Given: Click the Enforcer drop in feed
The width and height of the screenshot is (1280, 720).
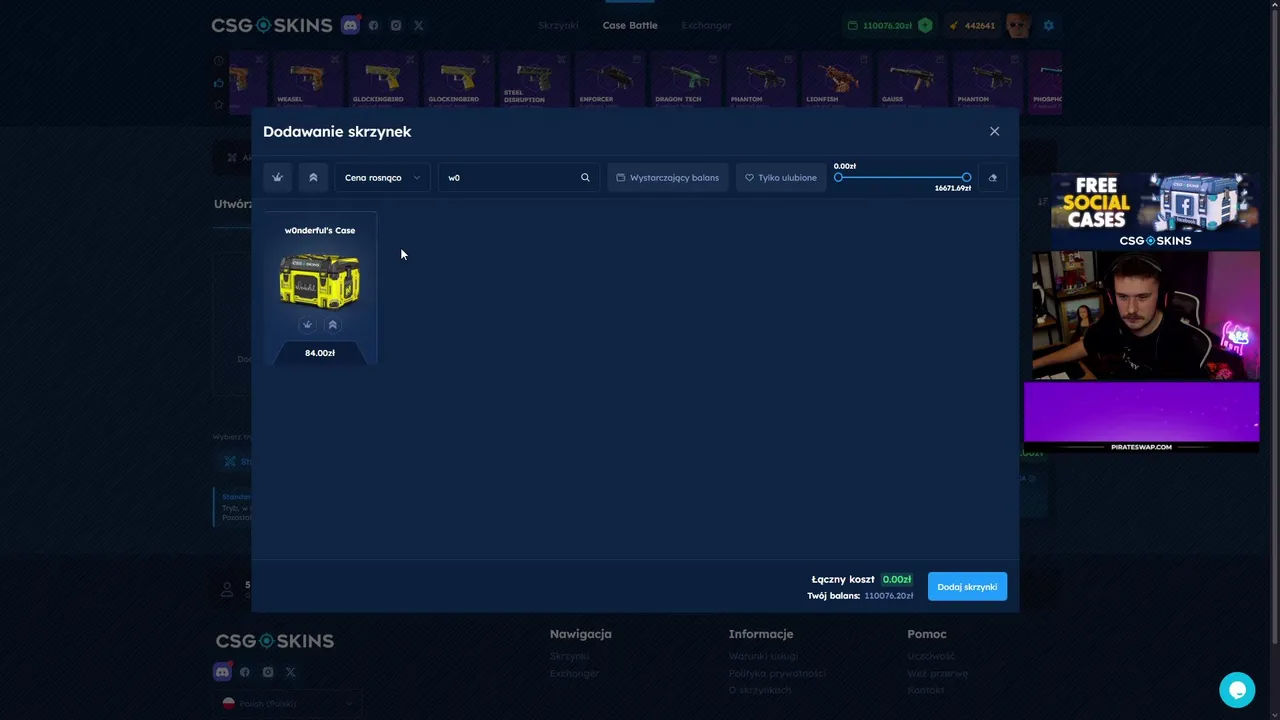Looking at the screenshot, I should click(x=610, y=81).
